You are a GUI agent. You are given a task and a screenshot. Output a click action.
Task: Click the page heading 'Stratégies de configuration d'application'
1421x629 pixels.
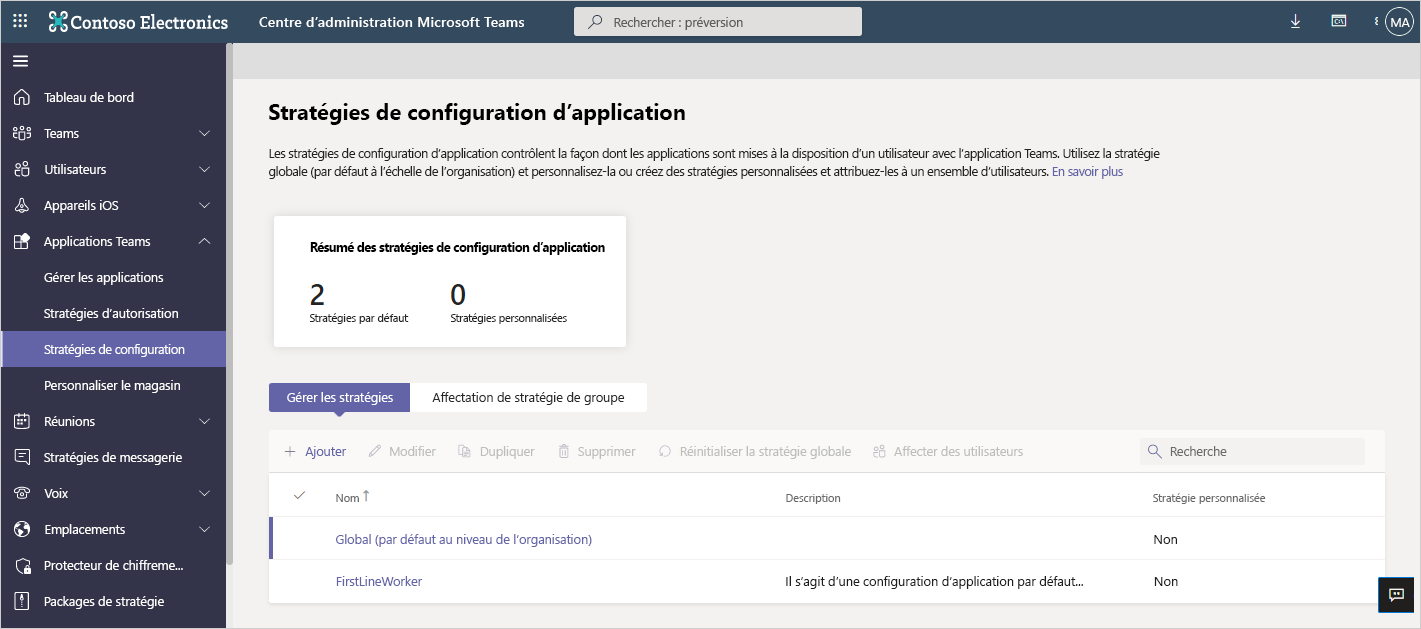477,112
